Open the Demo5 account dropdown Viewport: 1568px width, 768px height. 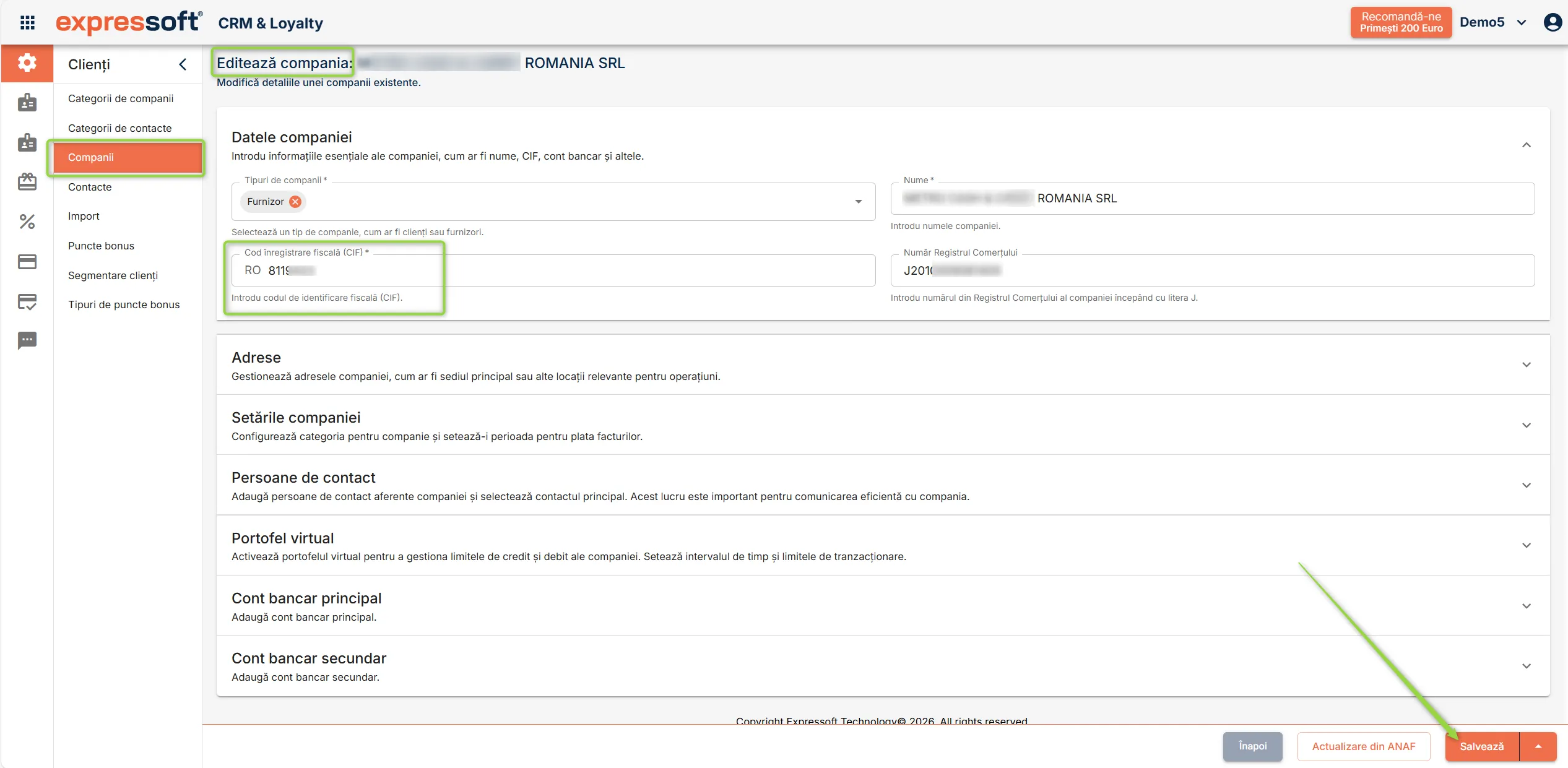pyautogui.click(x=1492, y=22)
